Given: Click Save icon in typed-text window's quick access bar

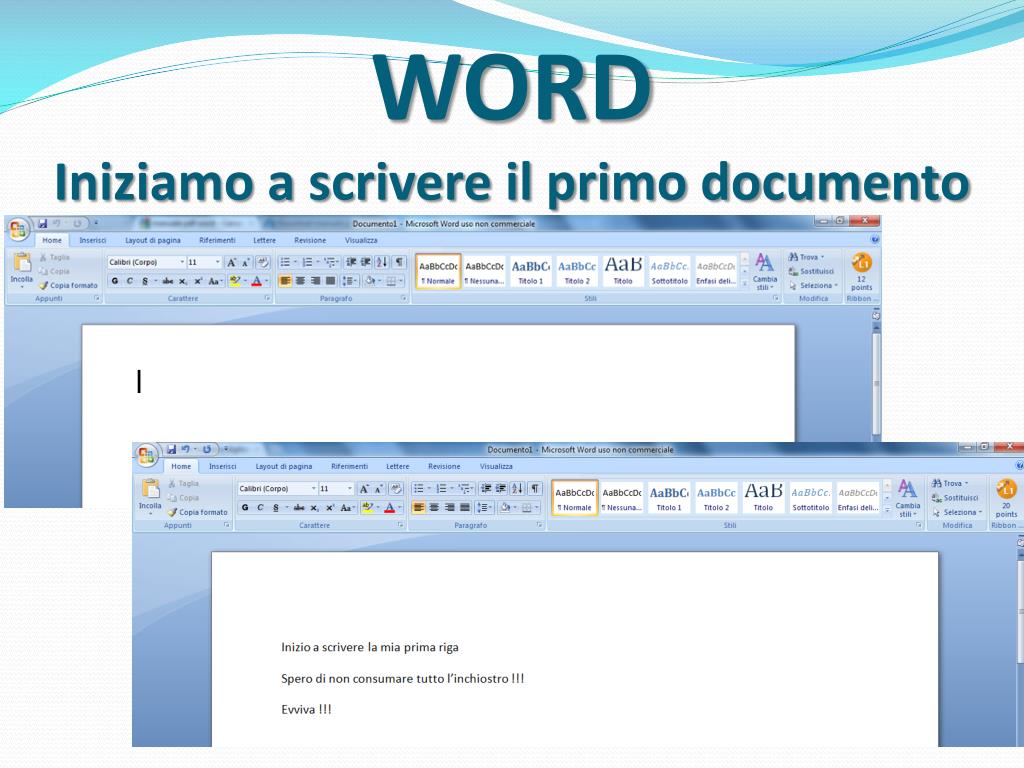Looking at the screenshot, I should pos(171,449).
